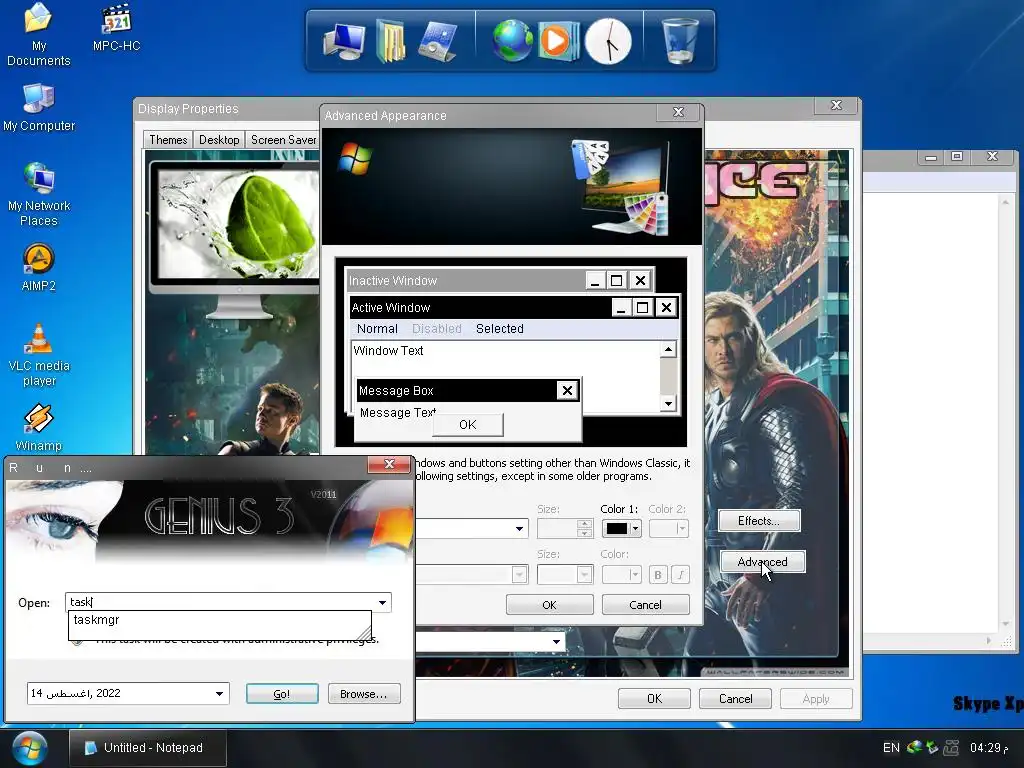
Task: Open the recycle bin icon in the dock
Action: pyautogui.click(x=679, y=40)
